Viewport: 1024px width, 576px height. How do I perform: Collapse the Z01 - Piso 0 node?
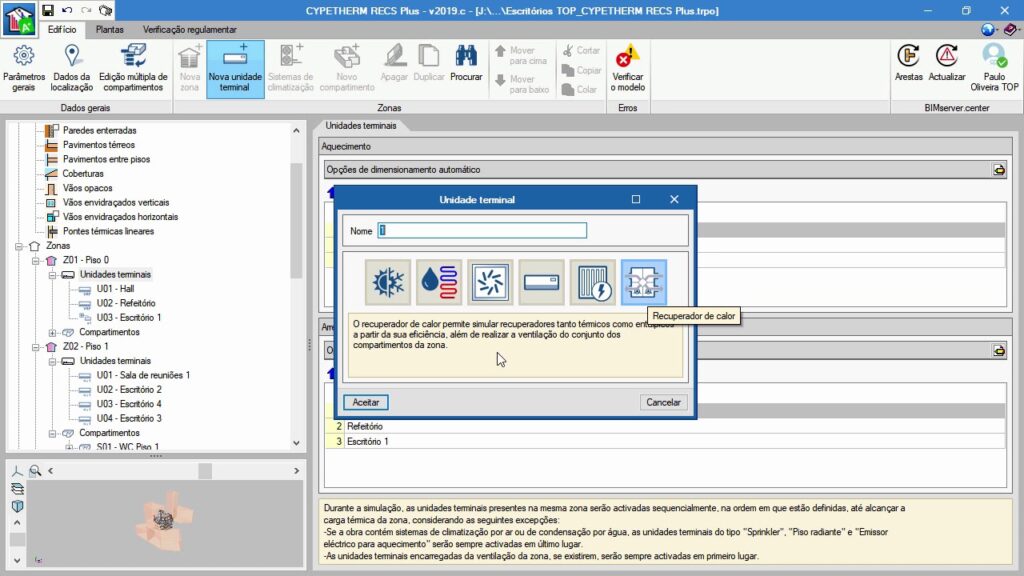pyautogui.click(x=37, y=260)
